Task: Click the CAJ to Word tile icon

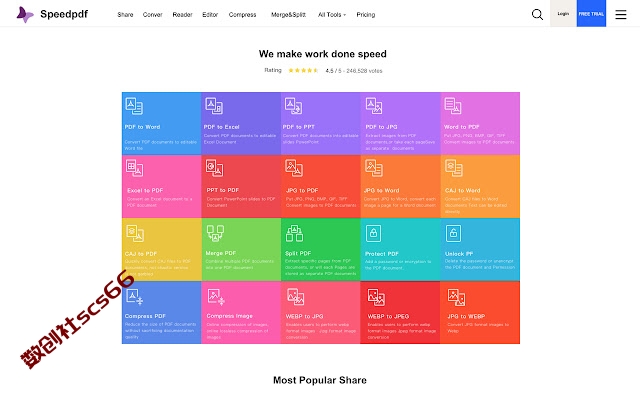Action: [x=453, y=167]
